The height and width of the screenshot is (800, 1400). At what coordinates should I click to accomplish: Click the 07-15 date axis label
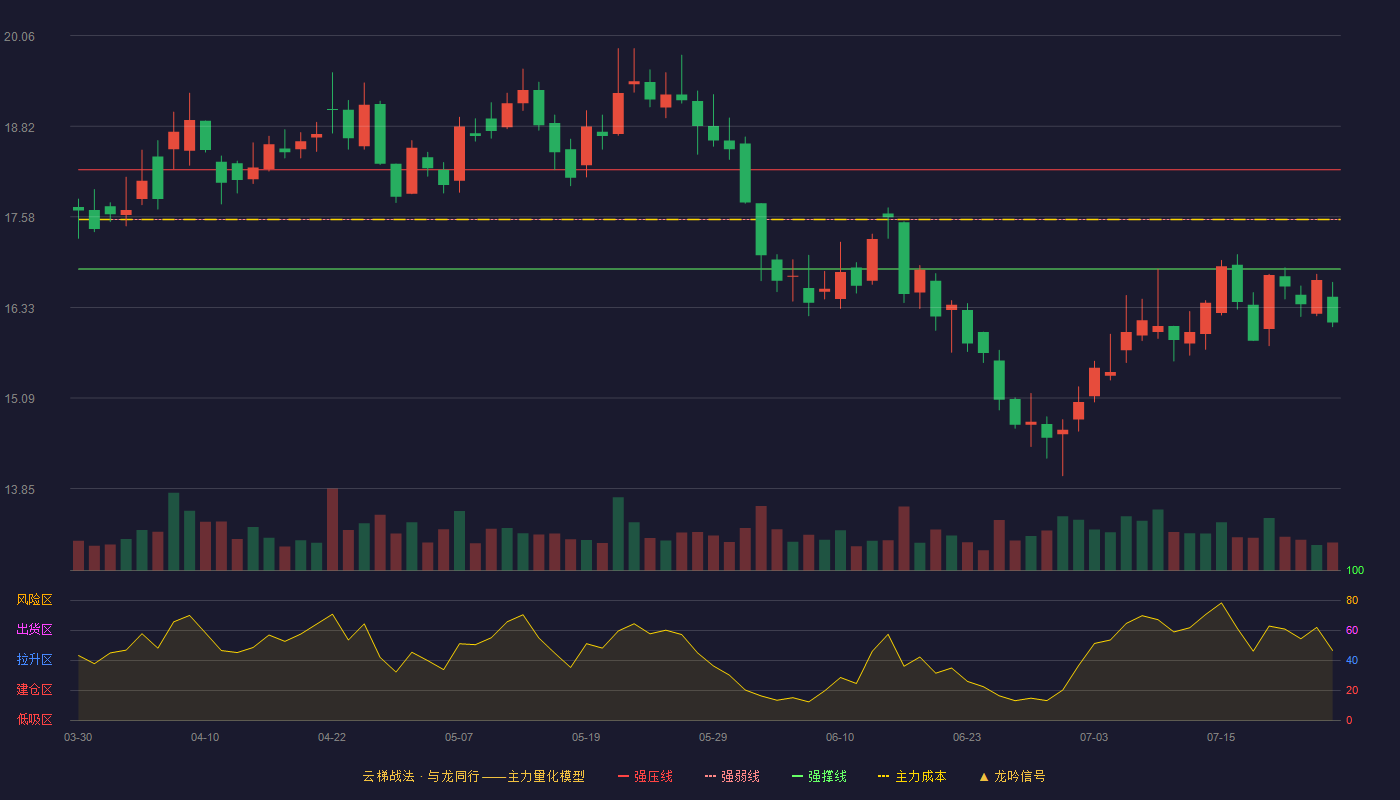click(1221, 737)
